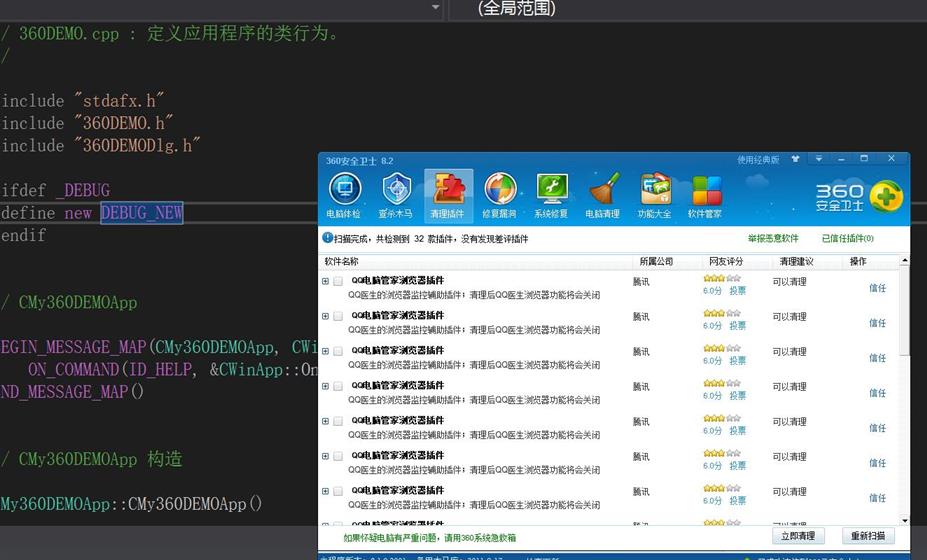This screenshot has width=927, height=560.
Task: Click the plugin list scrollbar thumb
Action: pyautogui.click(x=905, y=310)
